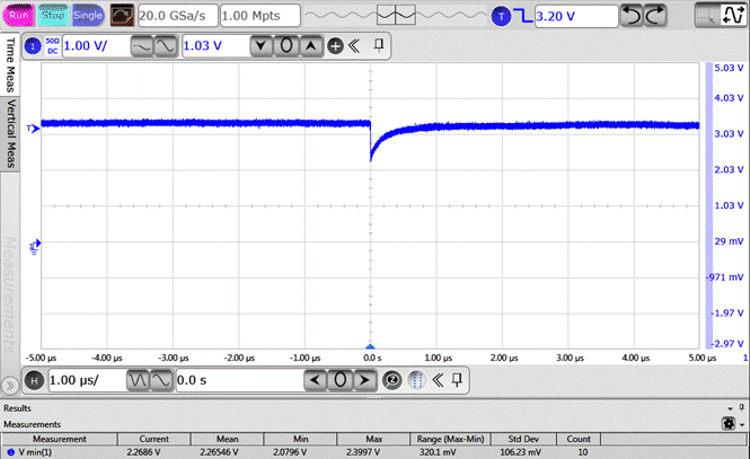Select the trigger level T marker on left edge
Screen dimensions: 750x459
[x=33, y=129]
